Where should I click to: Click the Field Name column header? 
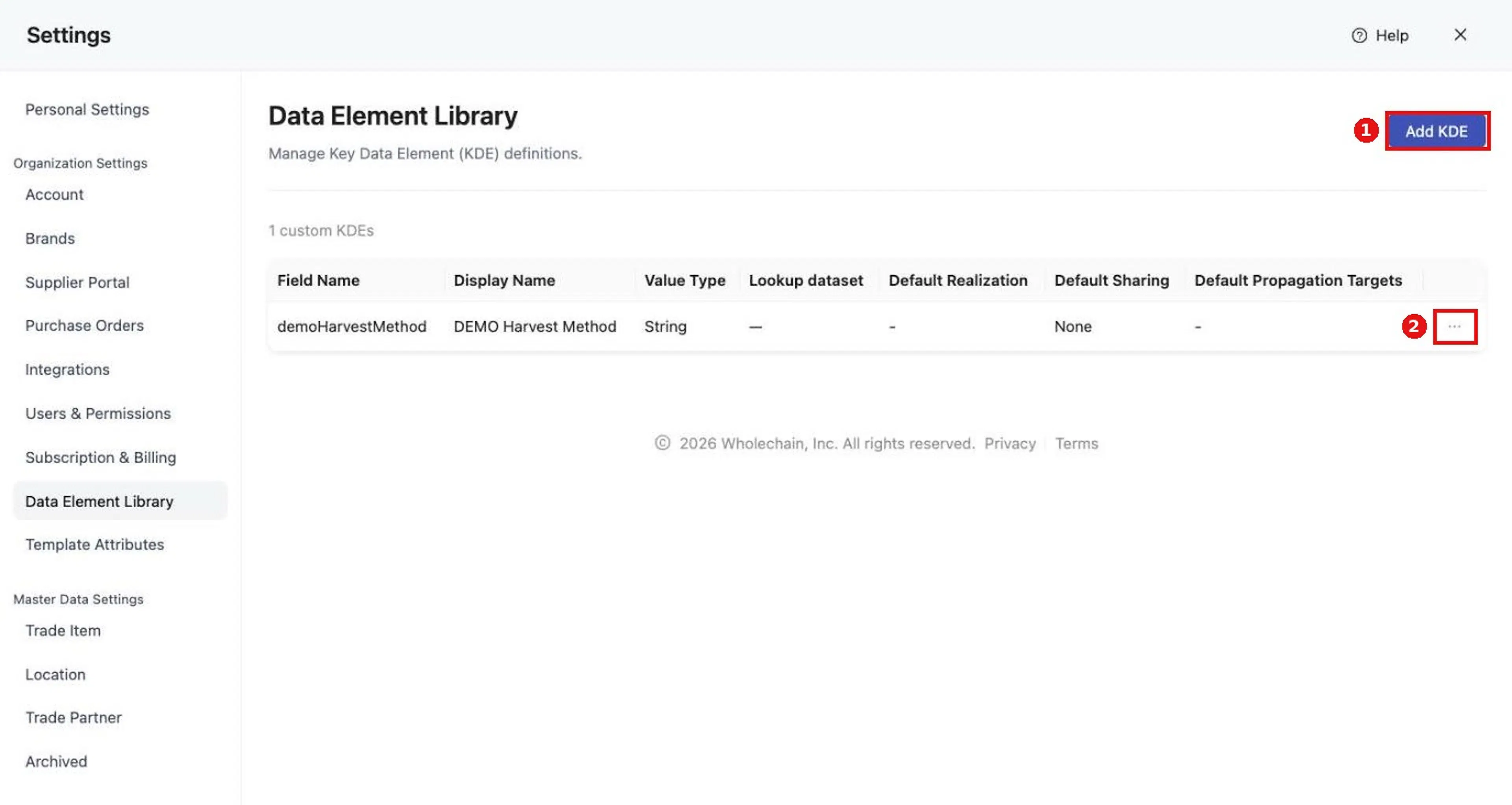pyautogui.click(x=318, y=281)
